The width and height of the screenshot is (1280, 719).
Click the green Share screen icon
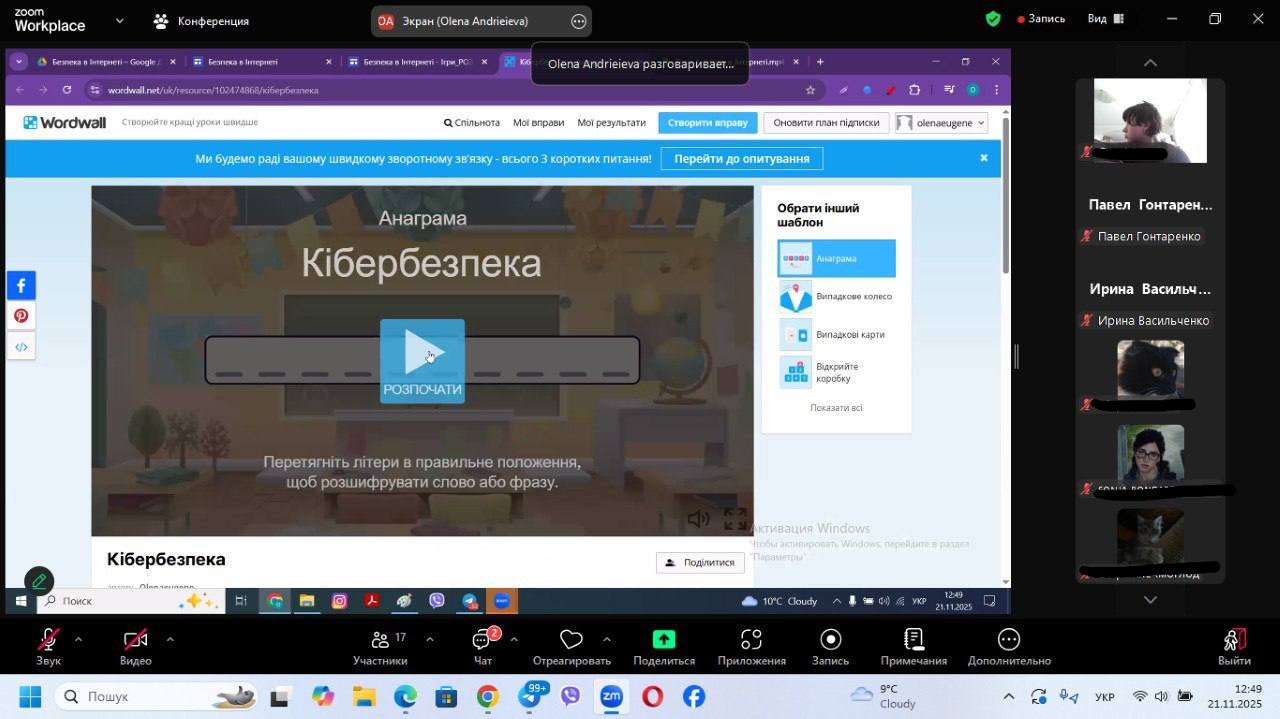pos(664,641)
